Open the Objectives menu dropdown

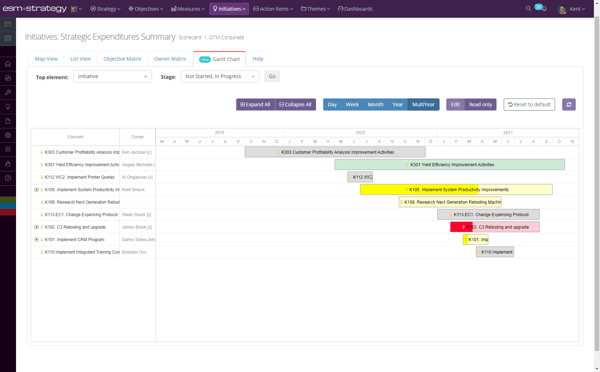145,9
